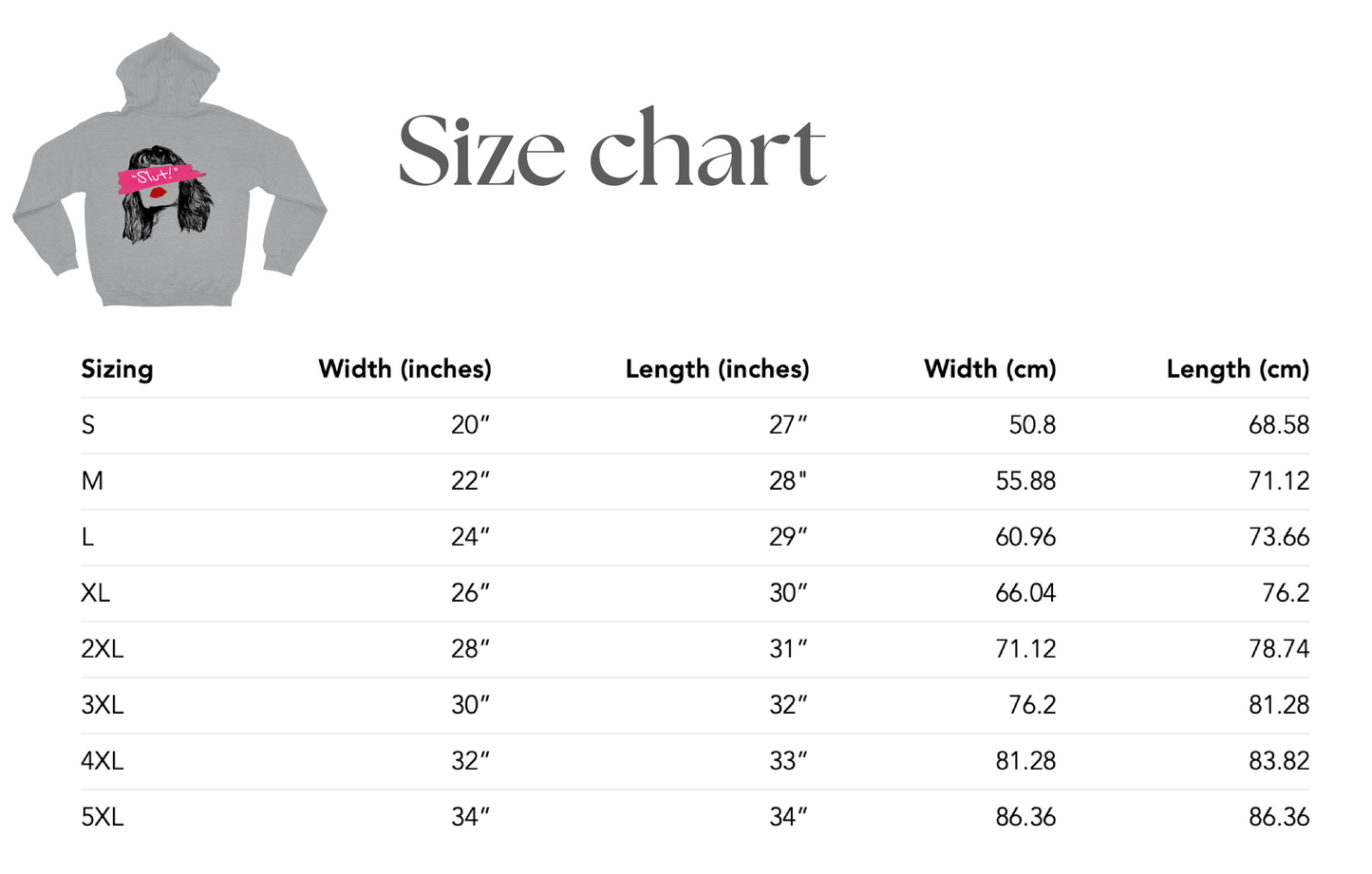Click the 20″ width value for size S
Screen dimensions: 1372x874
tap(470, 425)
